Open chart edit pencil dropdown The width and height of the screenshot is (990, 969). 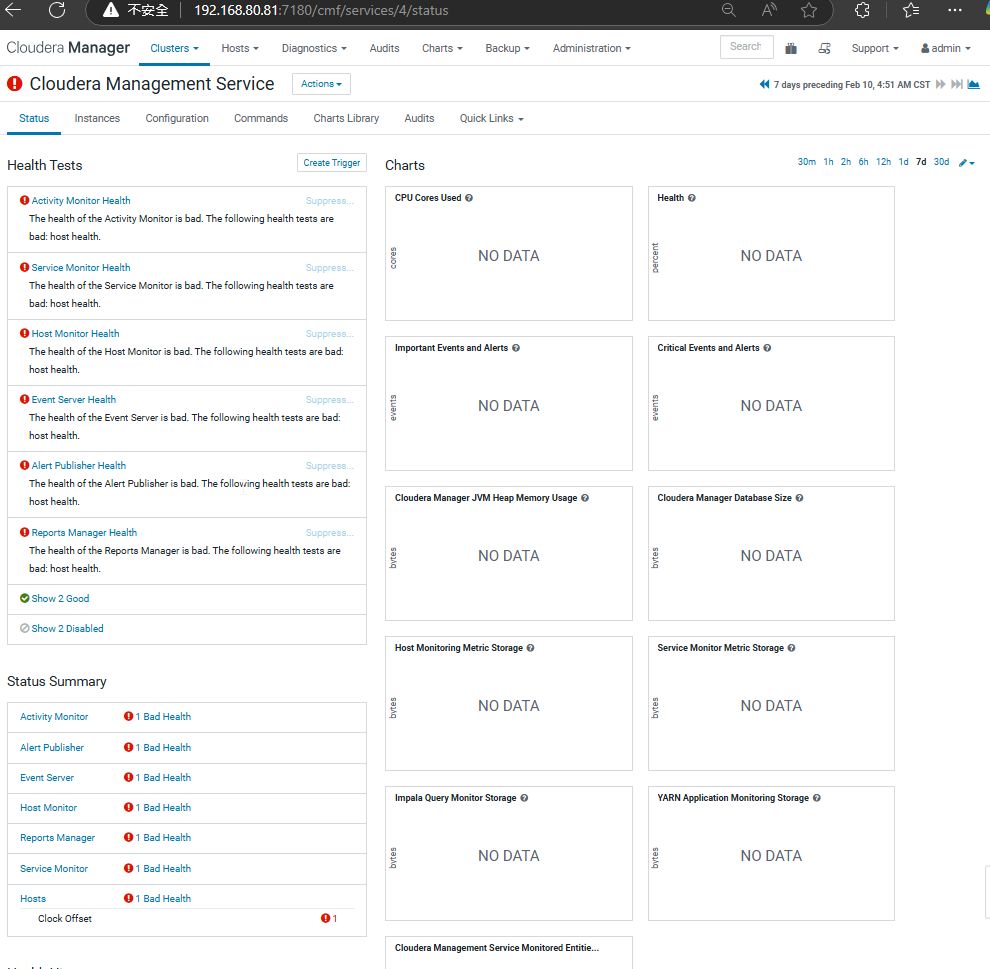tap(966, 162)
